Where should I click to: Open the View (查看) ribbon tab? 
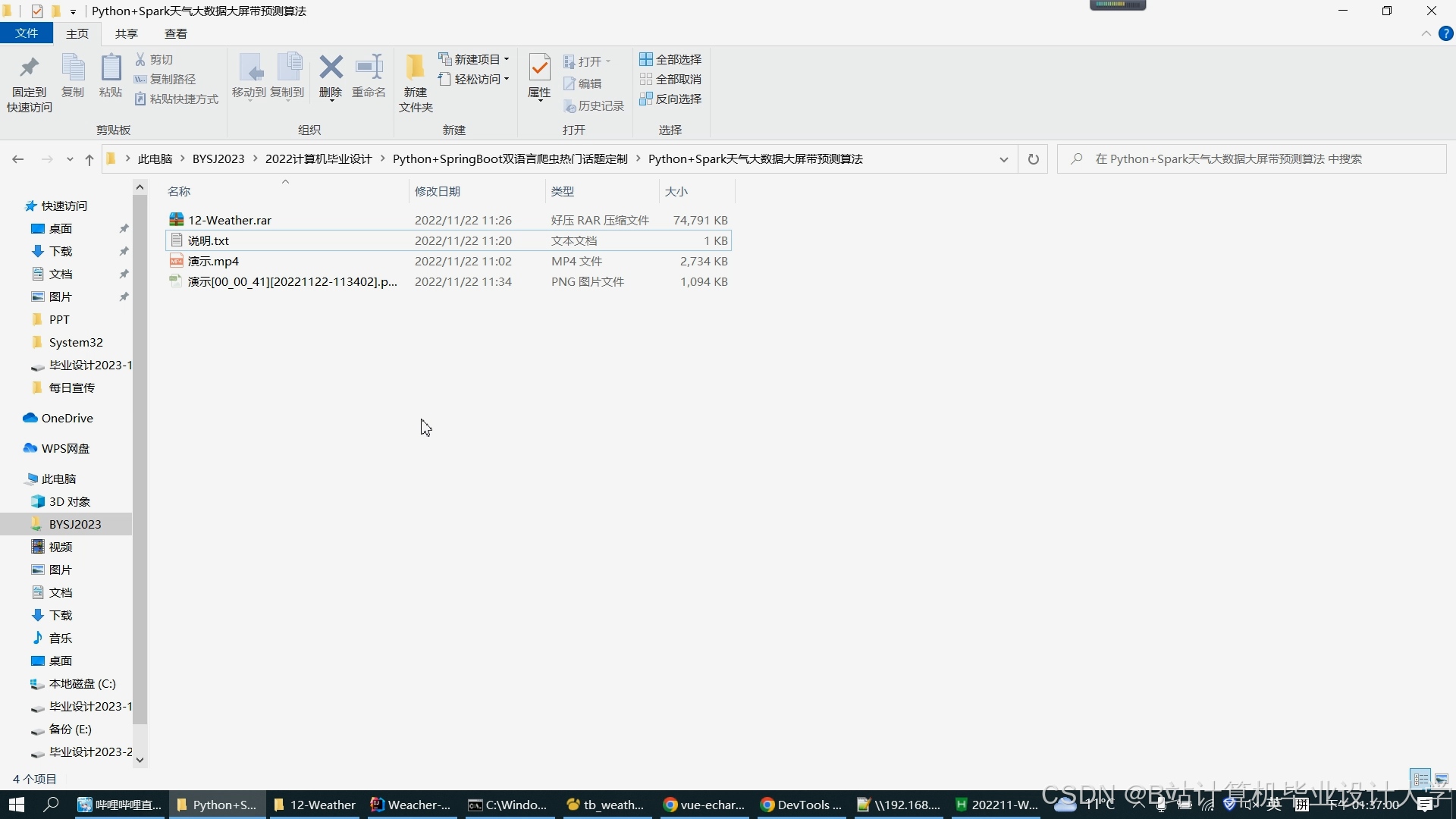coord(176,33)
